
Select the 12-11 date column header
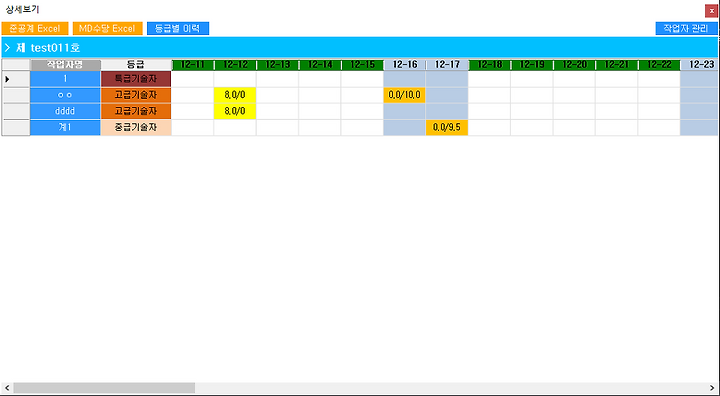pos(193,65)
